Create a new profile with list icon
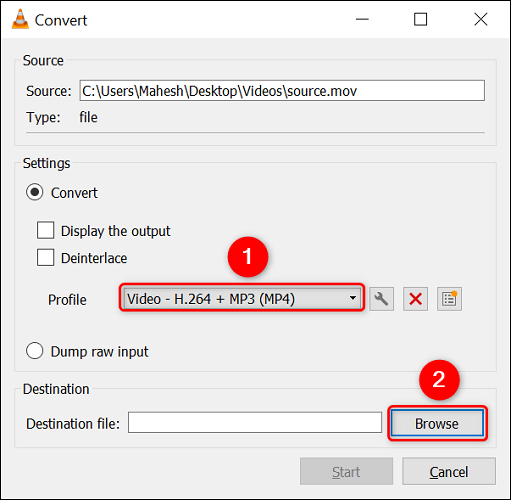The height and width of the screenshot is (500, 511). tap(449, 299)
